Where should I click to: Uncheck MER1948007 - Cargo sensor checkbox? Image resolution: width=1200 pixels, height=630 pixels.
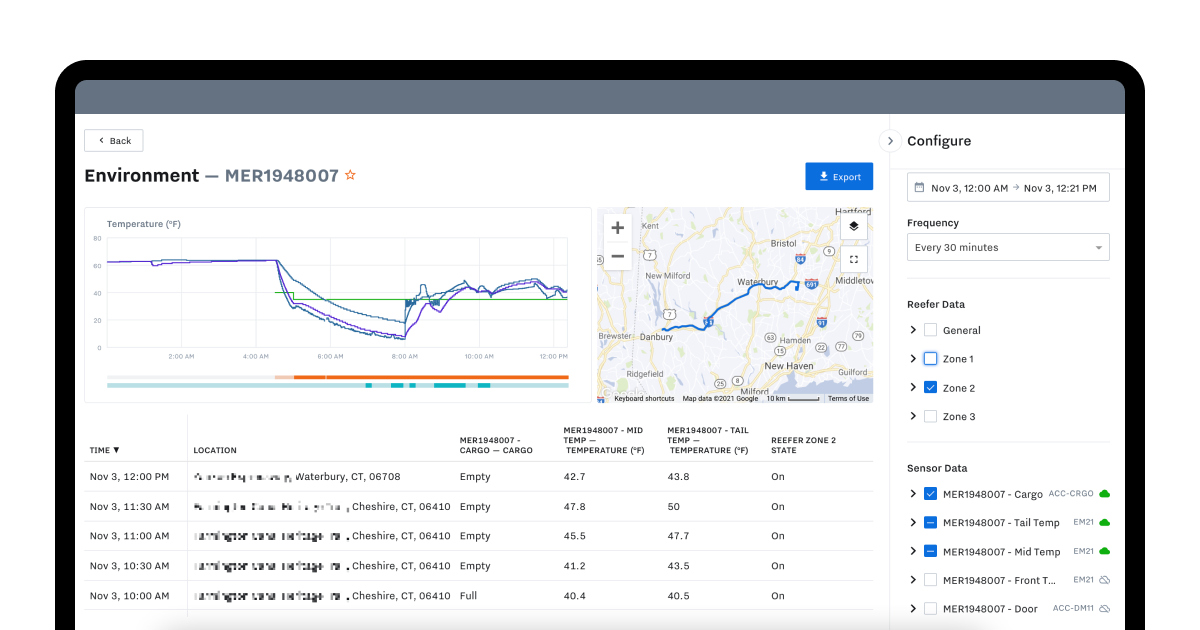point(930,493)
